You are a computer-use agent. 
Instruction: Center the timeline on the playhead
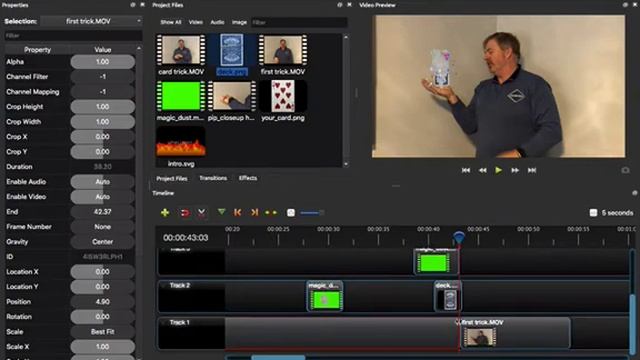pyautogui.click(x=271, y=213)
